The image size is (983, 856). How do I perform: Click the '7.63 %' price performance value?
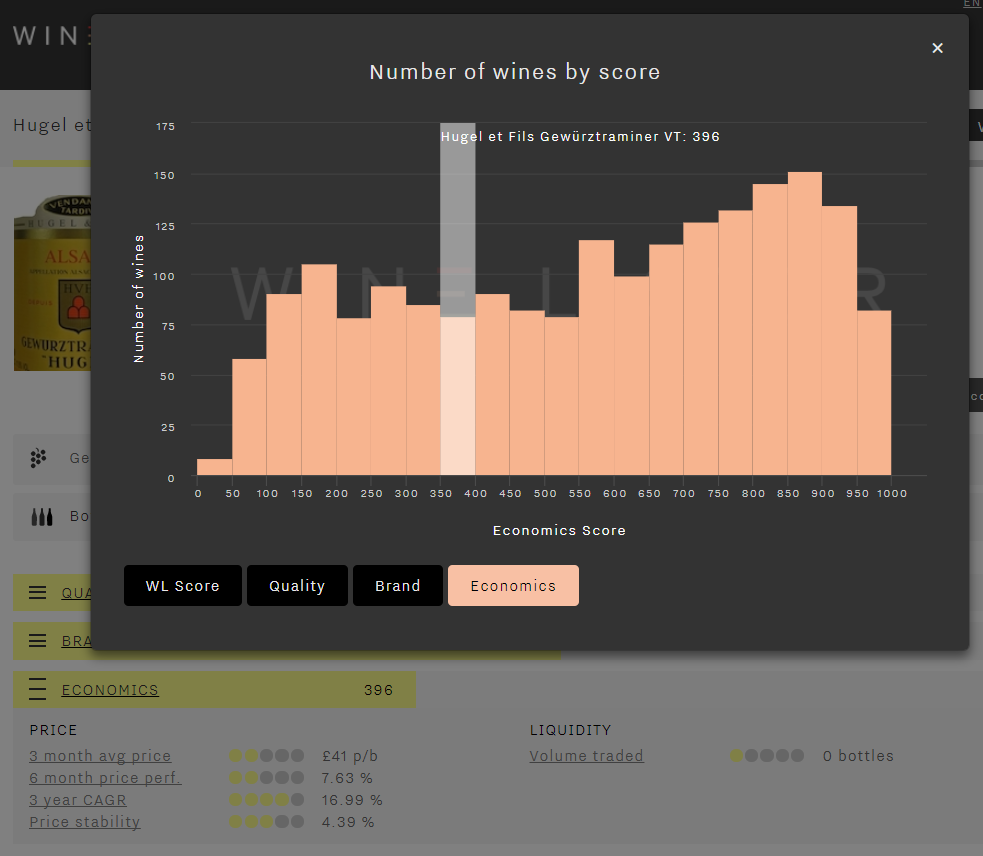(x=347, y=778)
